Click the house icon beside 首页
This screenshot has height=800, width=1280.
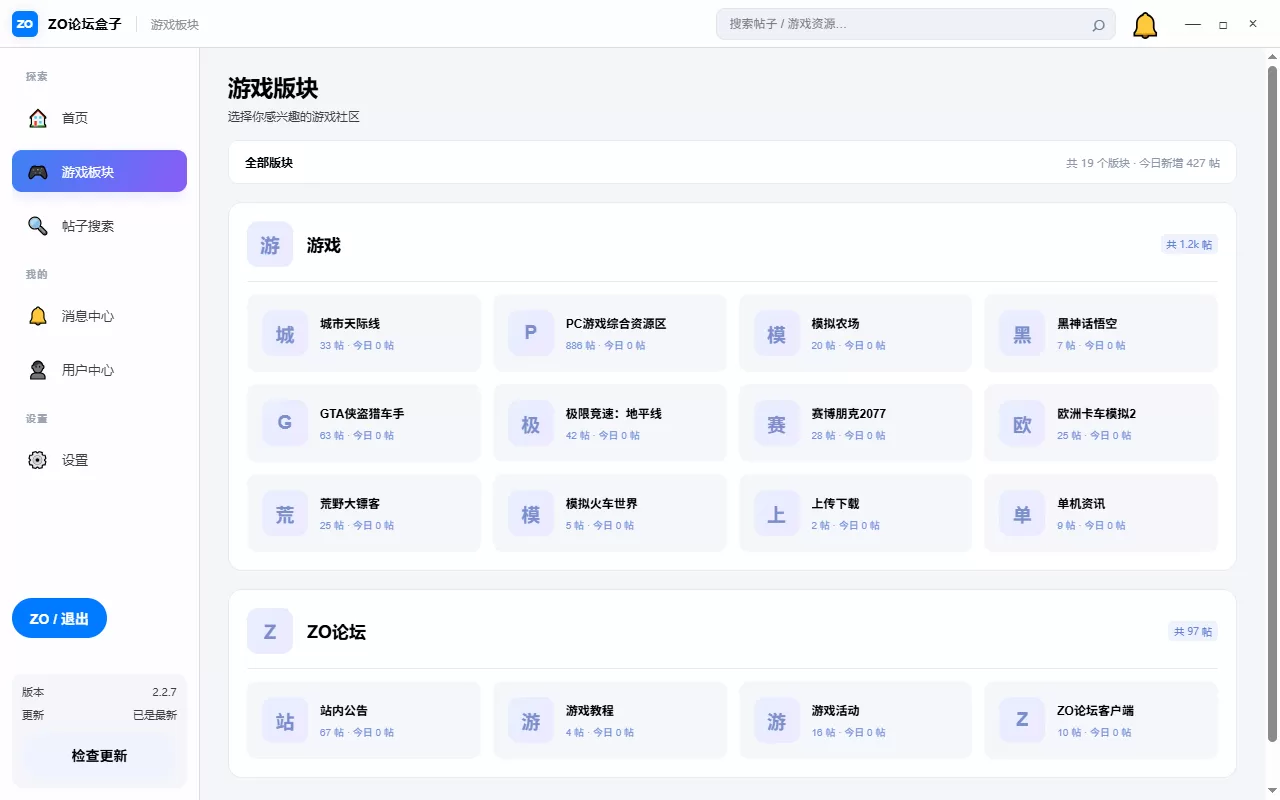(38, 118)
